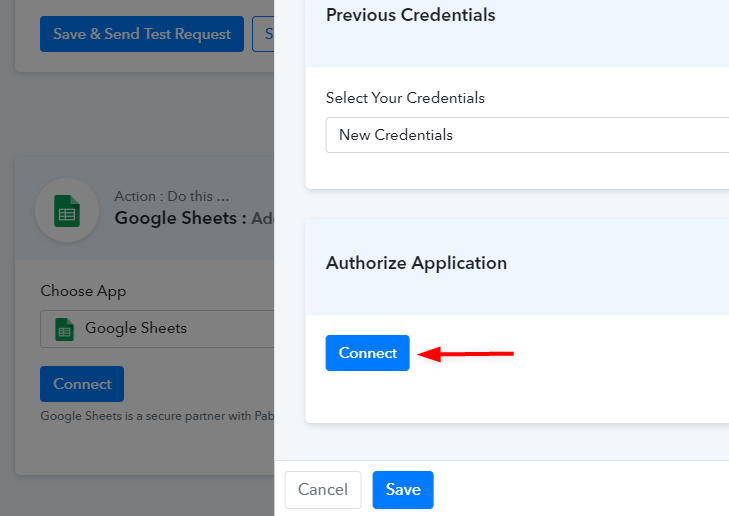
Task: Click the Connect button under Authorize Application
Action: 367,353
